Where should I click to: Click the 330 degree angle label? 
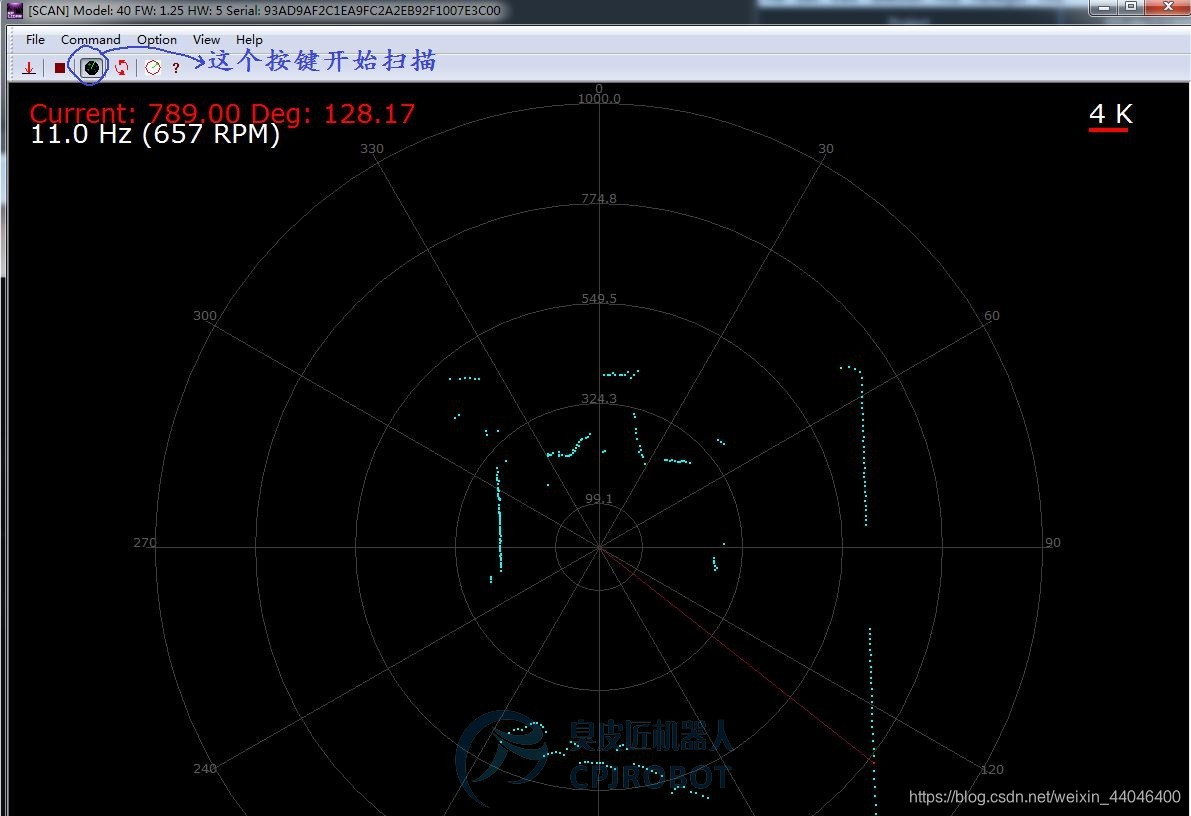371,149
